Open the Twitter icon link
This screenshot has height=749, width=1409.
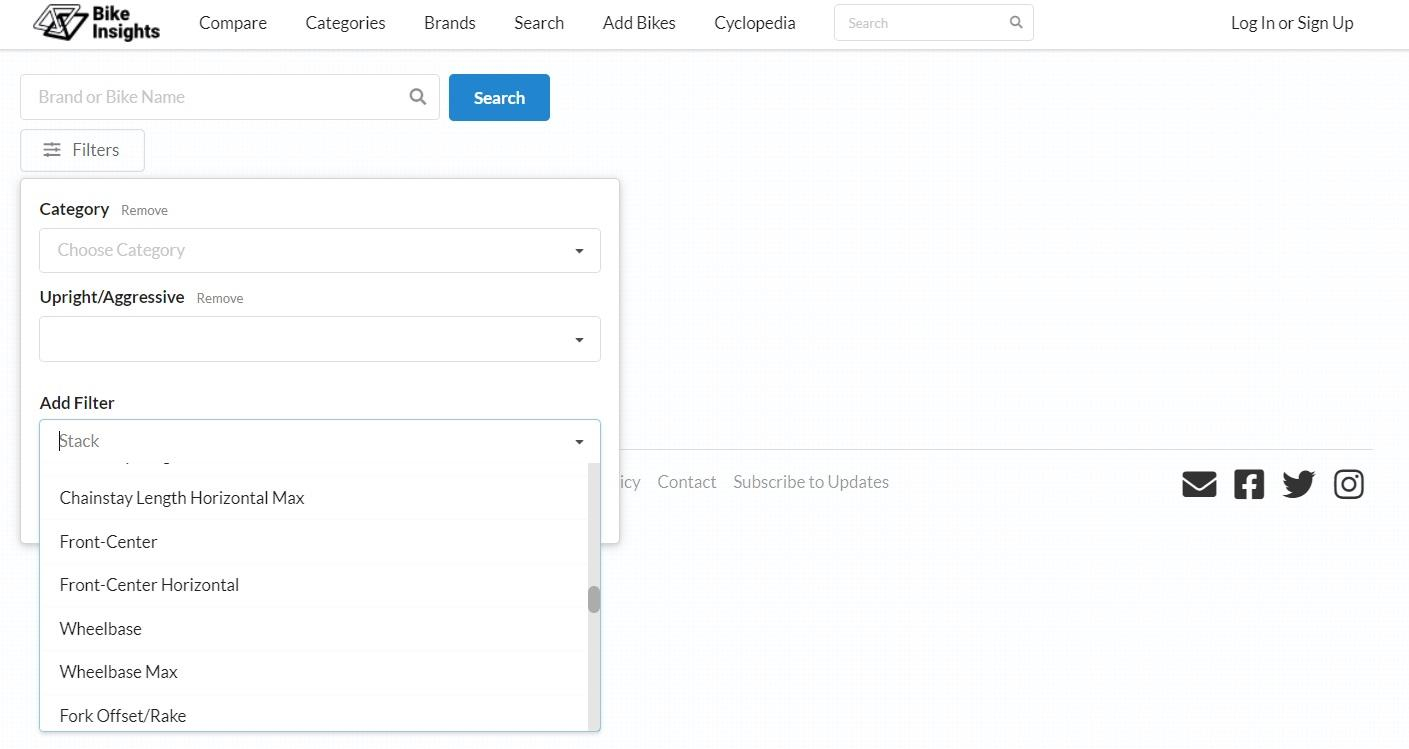click(1299, 484)
